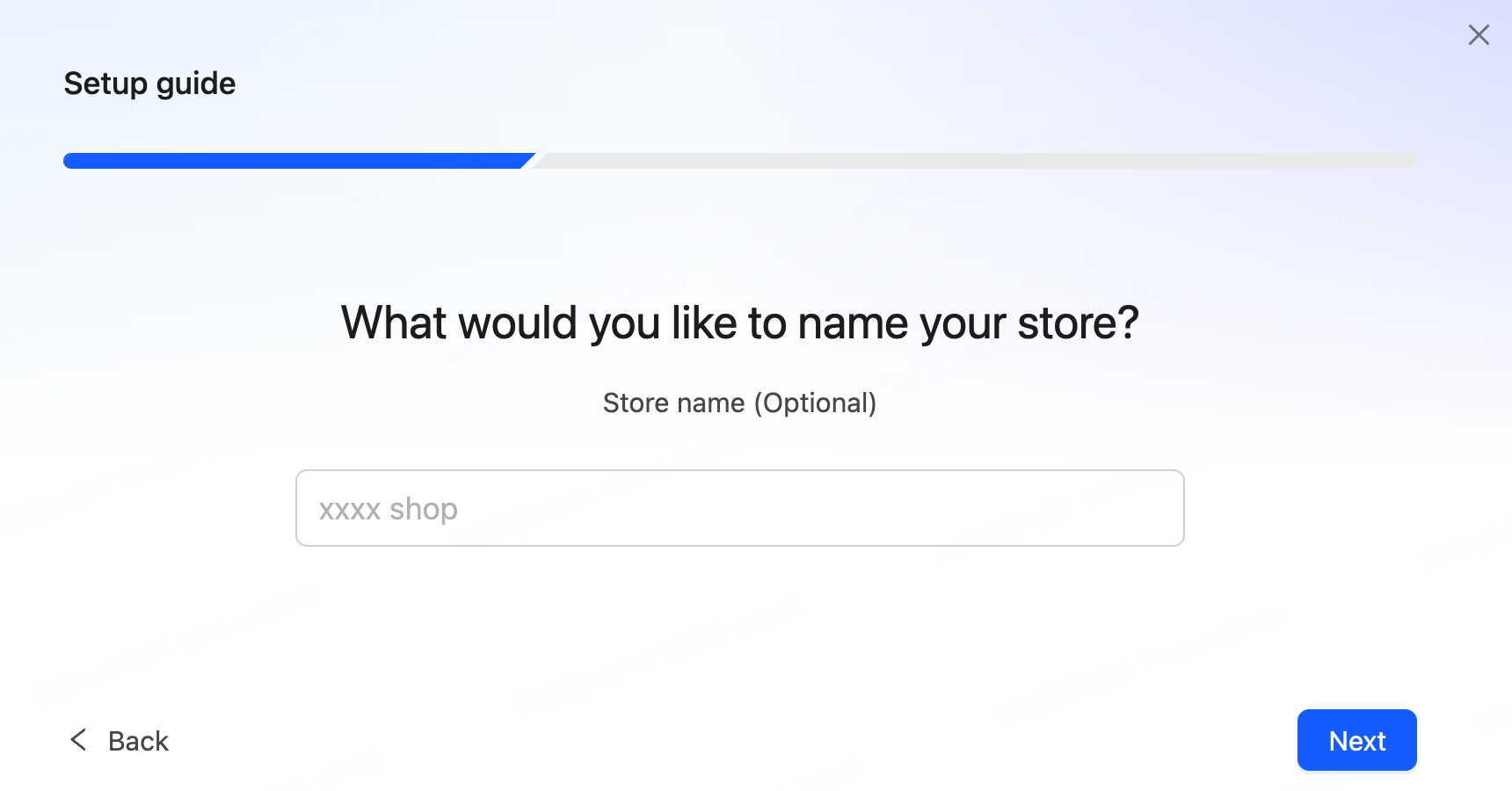Click the word 'Next' on the button
The image size is (1512, 791).
pos(1356,741)
